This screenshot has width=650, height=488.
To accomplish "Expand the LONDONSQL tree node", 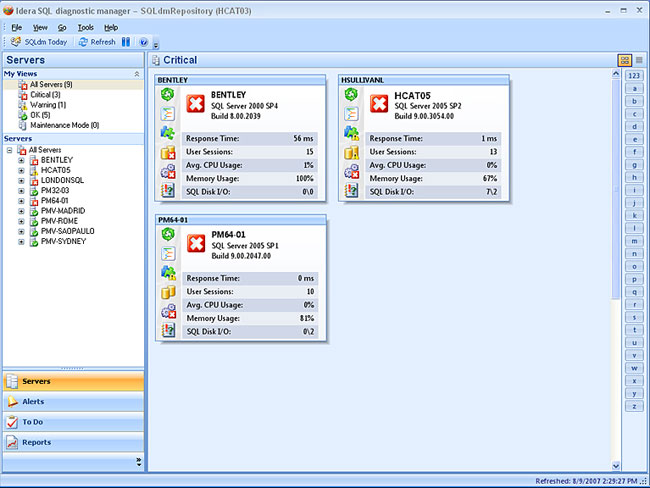I will pyautogui.click(x=21, y=180).
